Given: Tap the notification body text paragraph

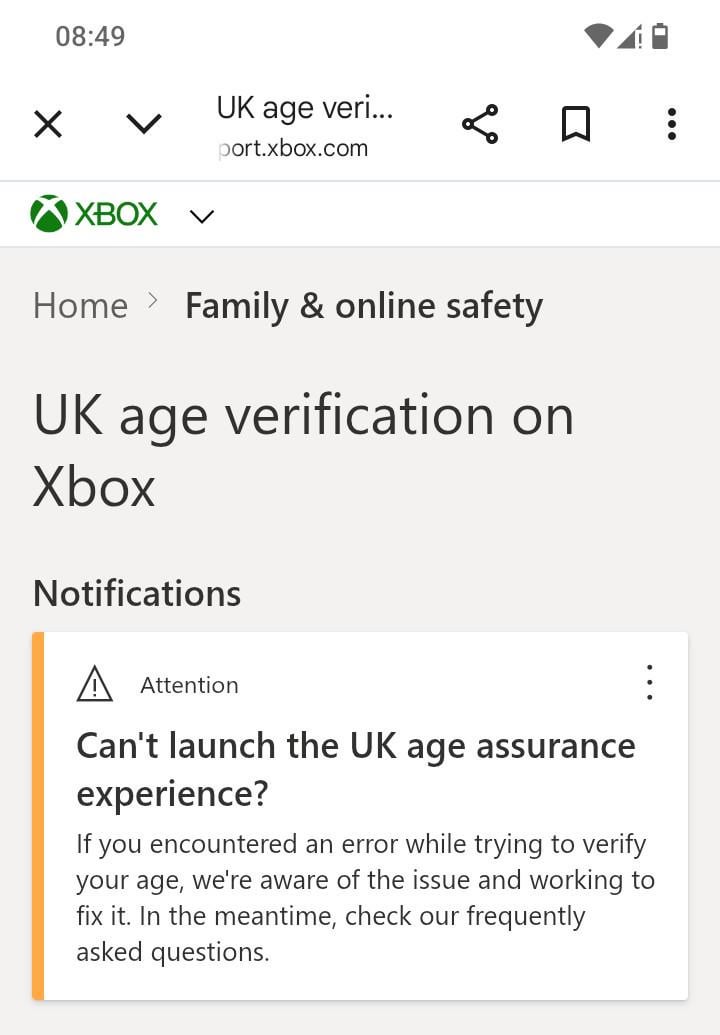Looking at the screenshot, I should pos(365,898).
